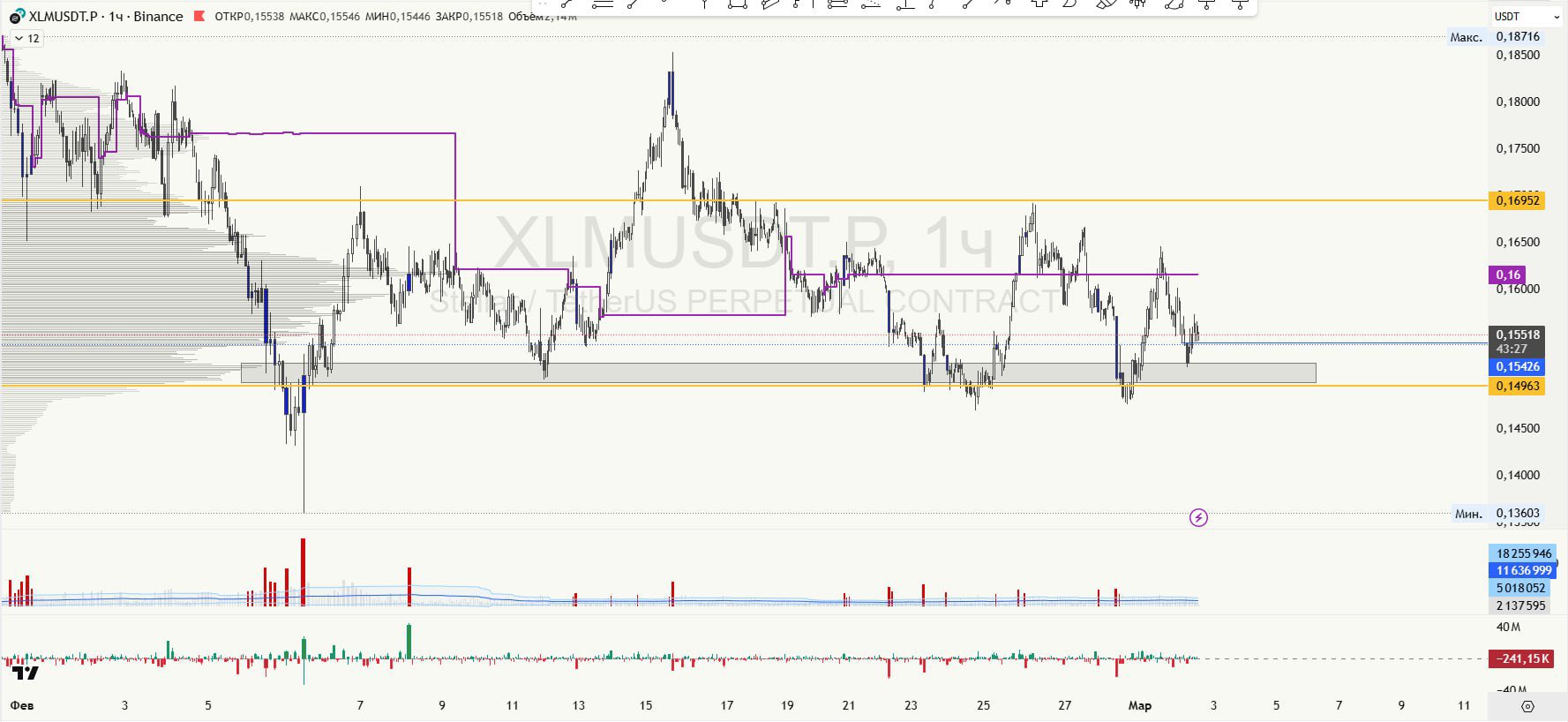This screenshot has width=1568, height=722.
Task: Click the 0,18000 price axis label
Action: click(1518, 102)
